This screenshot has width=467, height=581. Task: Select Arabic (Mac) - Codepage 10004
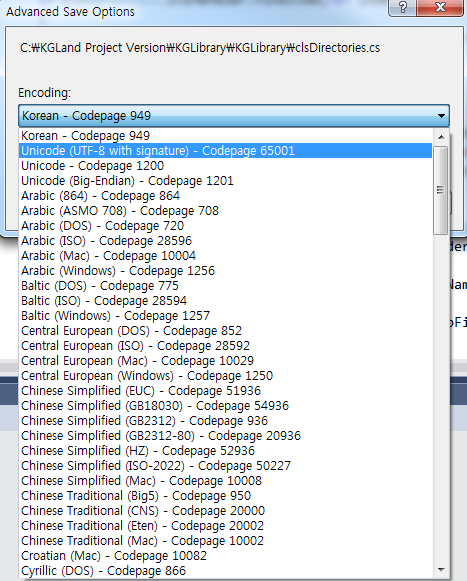[225, 256]
